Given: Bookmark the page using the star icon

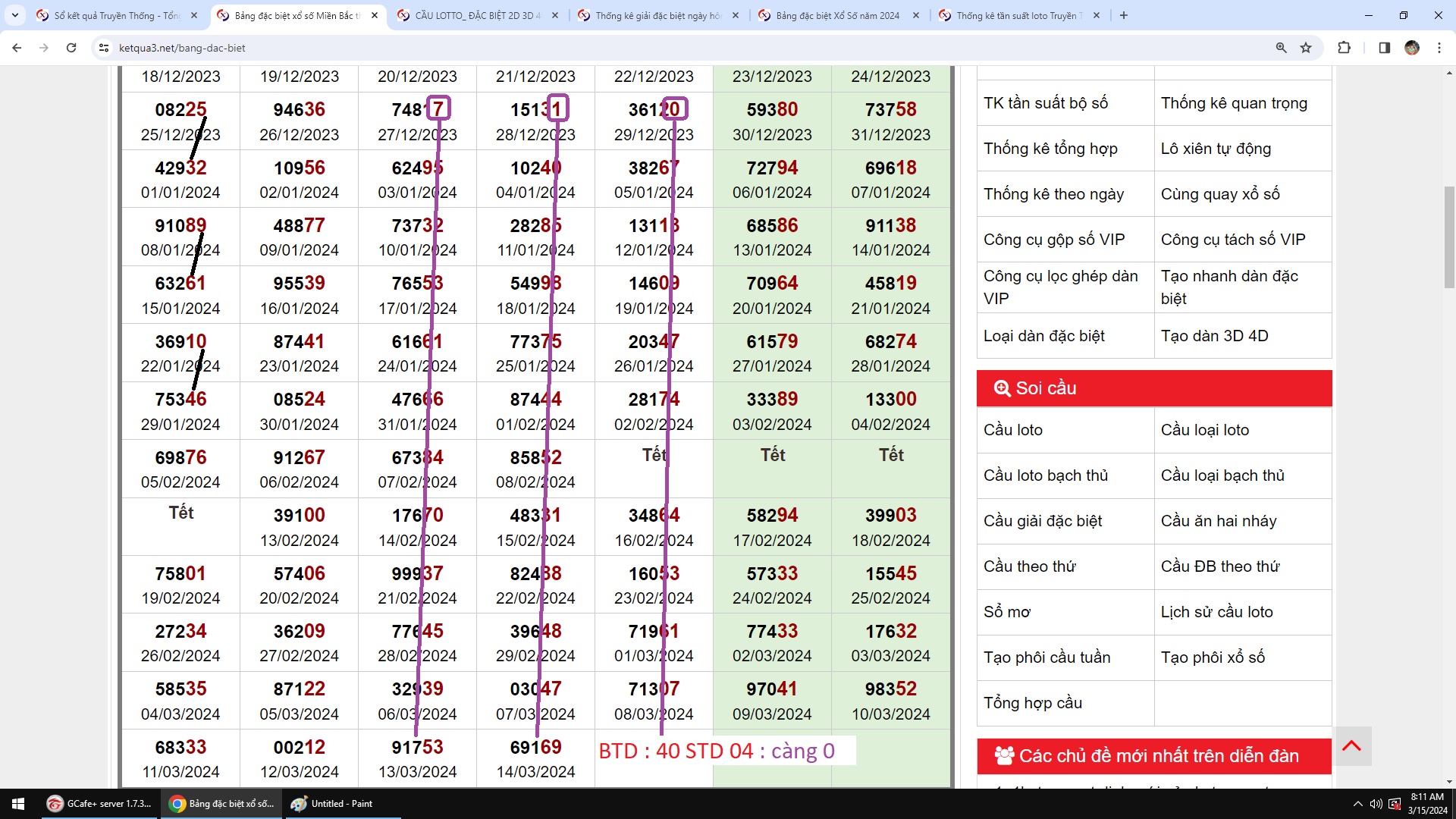Looking at the screenshot, I should [1306, 48].
